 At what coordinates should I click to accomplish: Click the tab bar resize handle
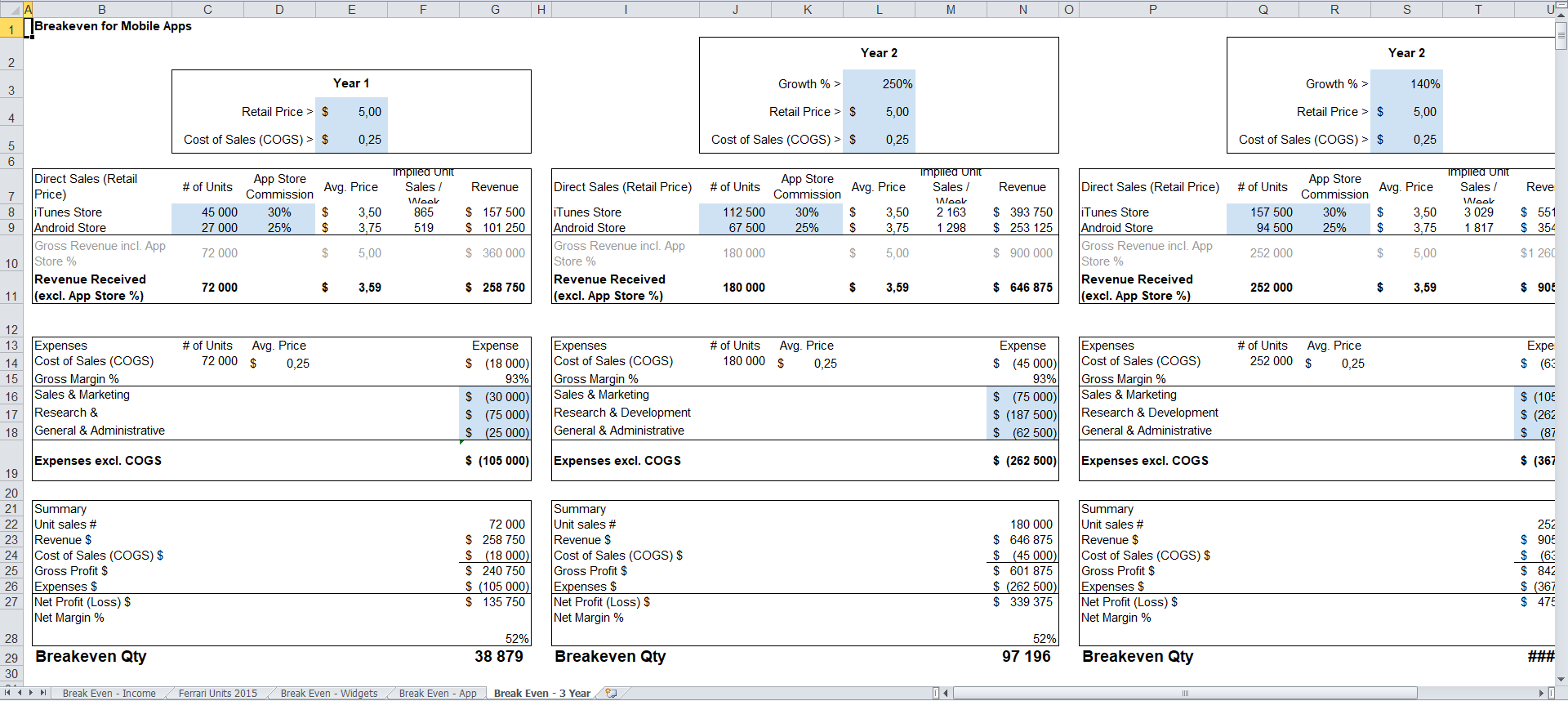[936, 693]
